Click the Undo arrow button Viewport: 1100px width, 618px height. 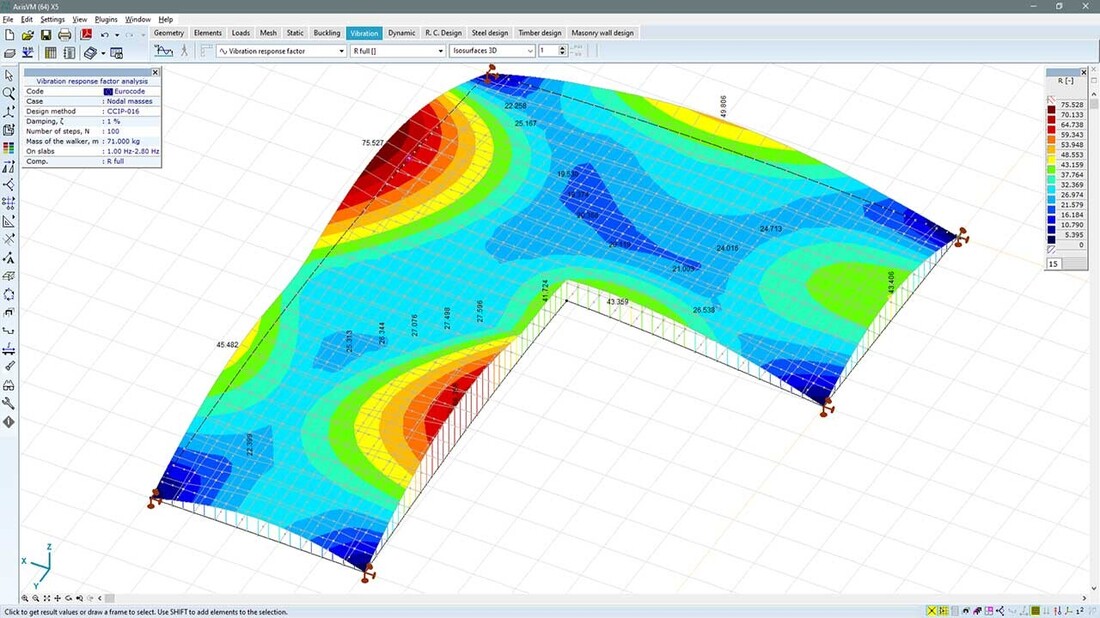[105, 35]
